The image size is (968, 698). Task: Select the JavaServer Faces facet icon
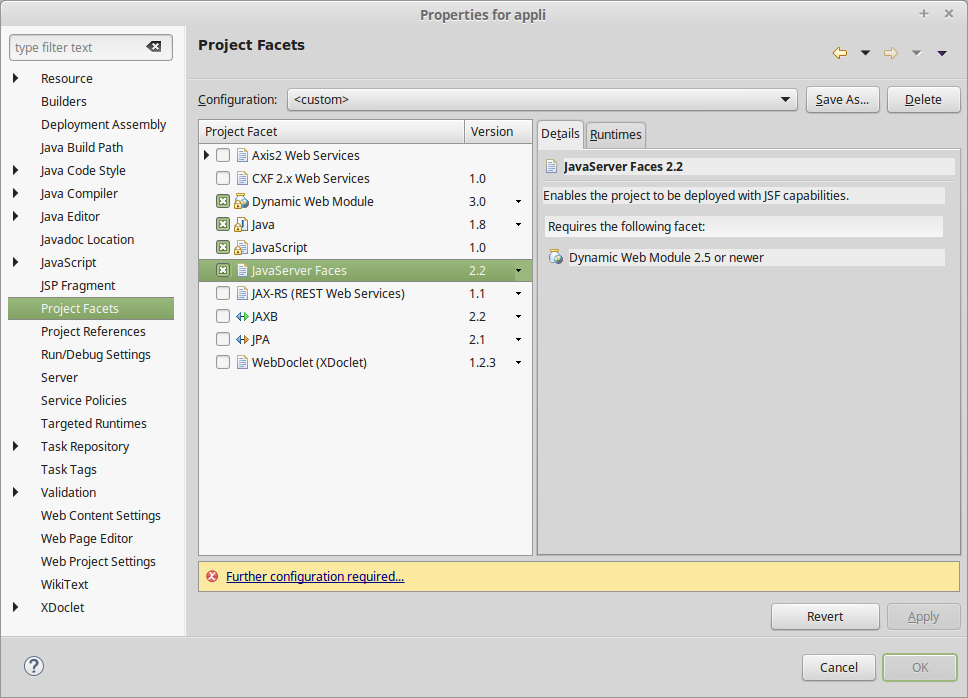click(240, 270)
